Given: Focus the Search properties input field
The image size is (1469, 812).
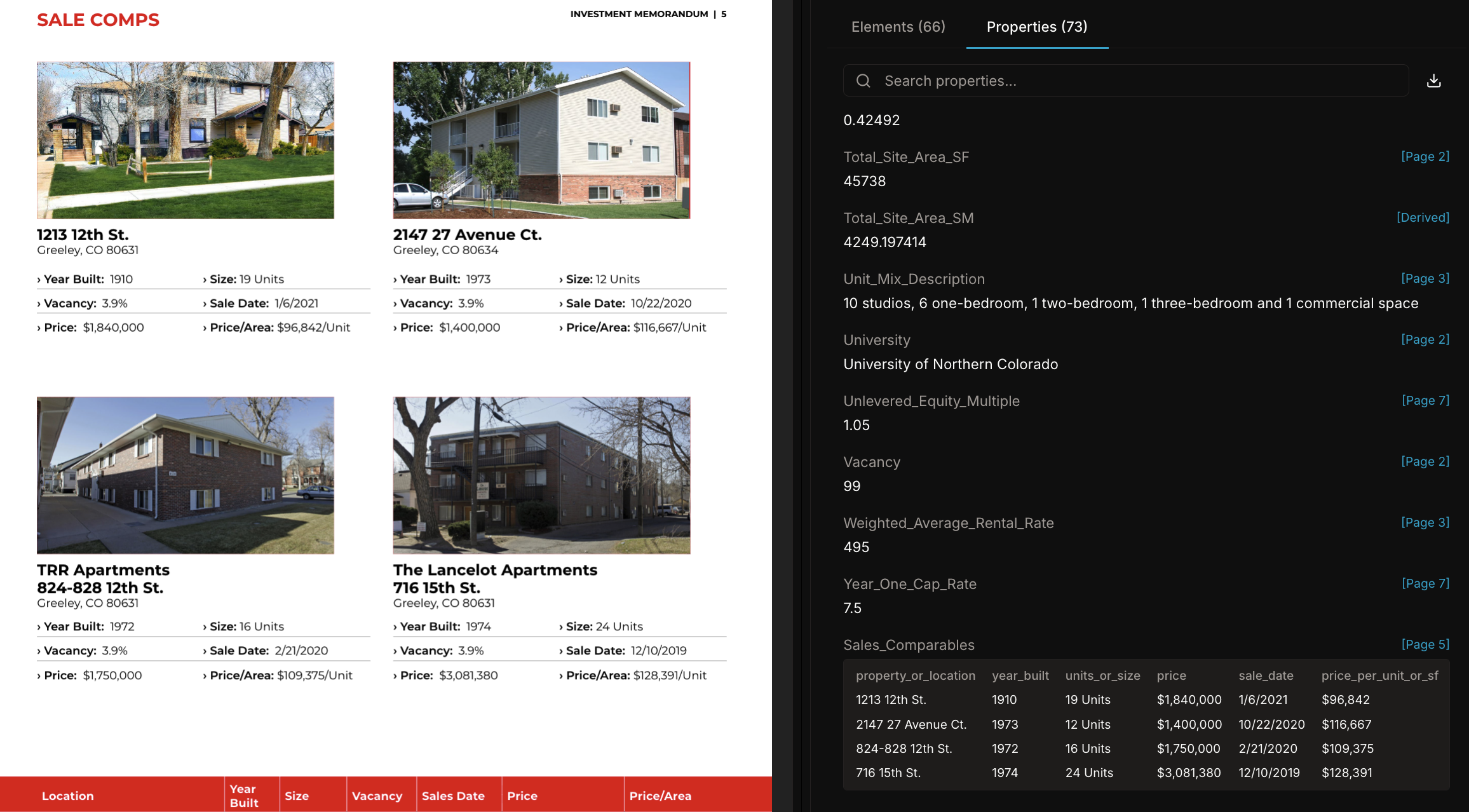Looking at the screenshot, I should [x=1137, y=81].
